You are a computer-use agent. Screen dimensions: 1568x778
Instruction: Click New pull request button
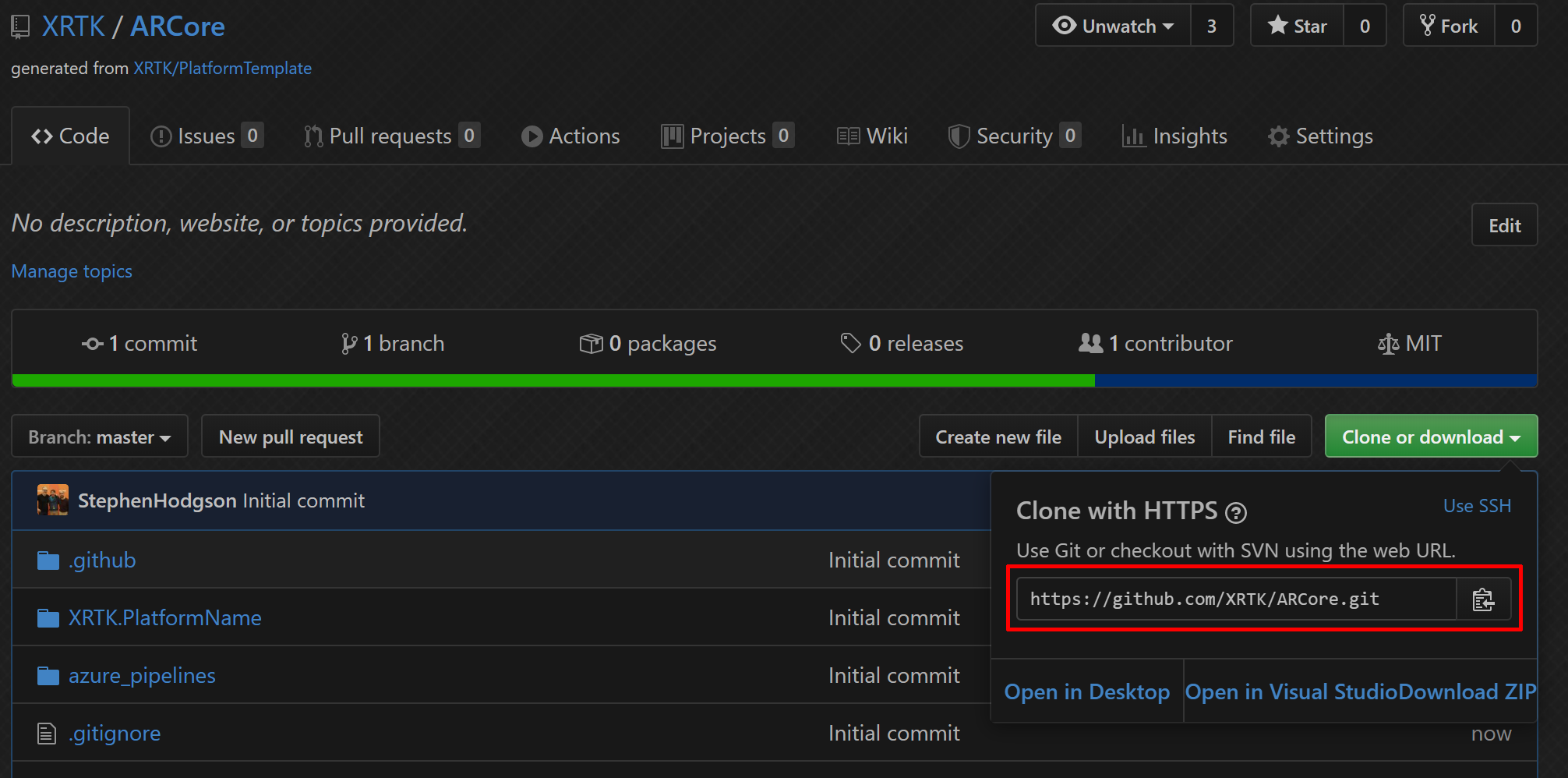(x=291, y=437)
